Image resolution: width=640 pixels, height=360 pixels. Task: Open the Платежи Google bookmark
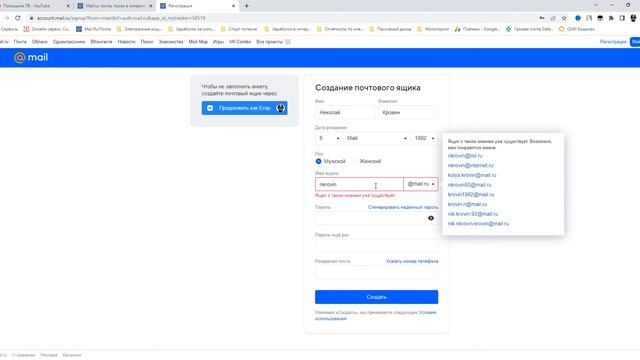(x=477, y=29)
